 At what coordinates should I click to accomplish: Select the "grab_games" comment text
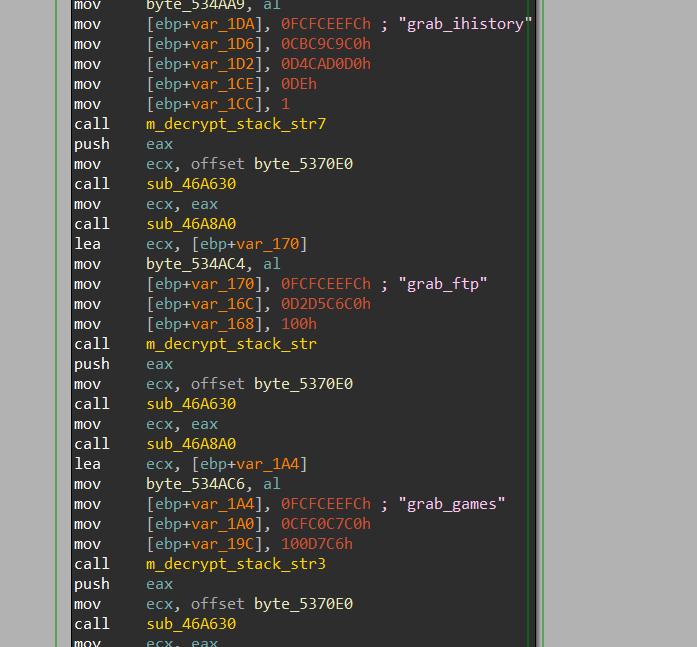451,504
